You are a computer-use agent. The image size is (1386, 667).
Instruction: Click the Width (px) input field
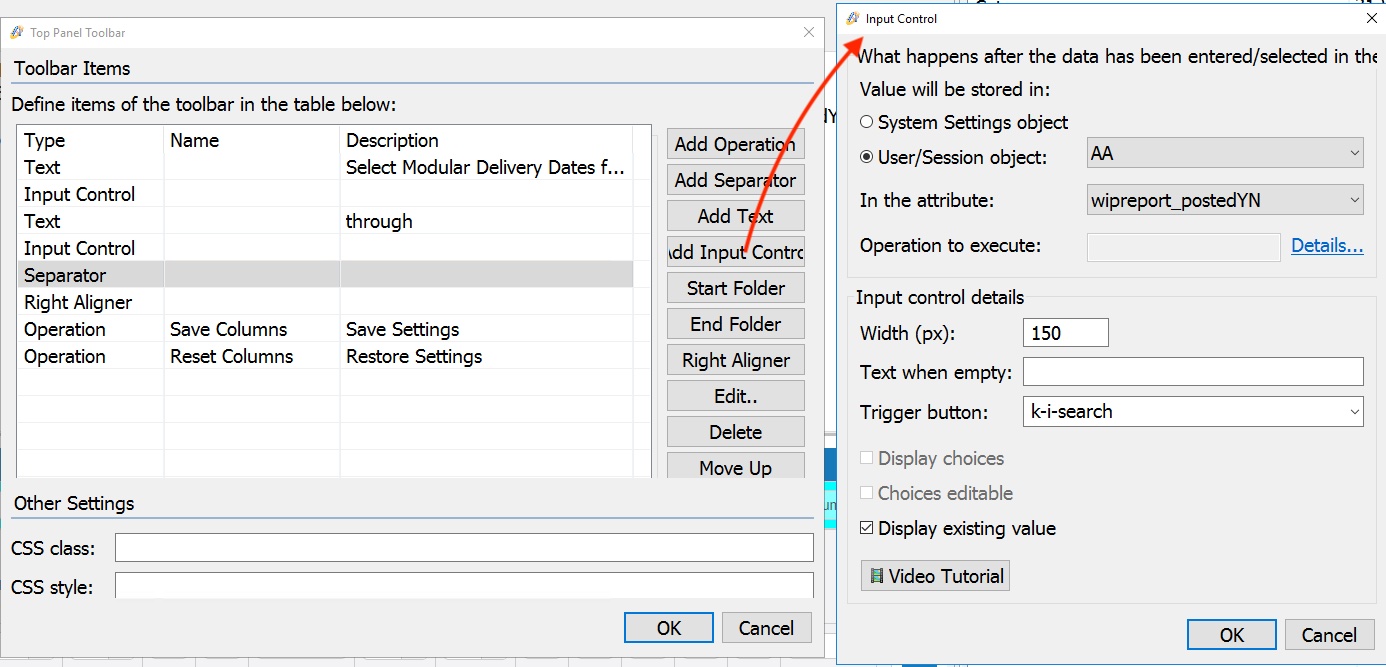click(1066, 333)
